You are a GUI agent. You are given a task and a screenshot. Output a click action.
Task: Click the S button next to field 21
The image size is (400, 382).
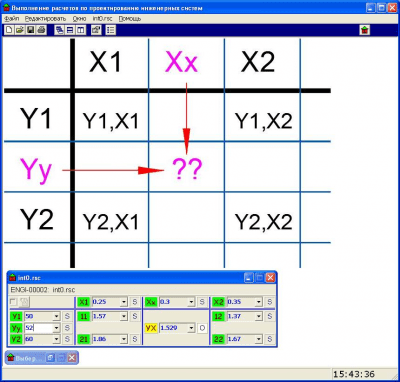135,339
